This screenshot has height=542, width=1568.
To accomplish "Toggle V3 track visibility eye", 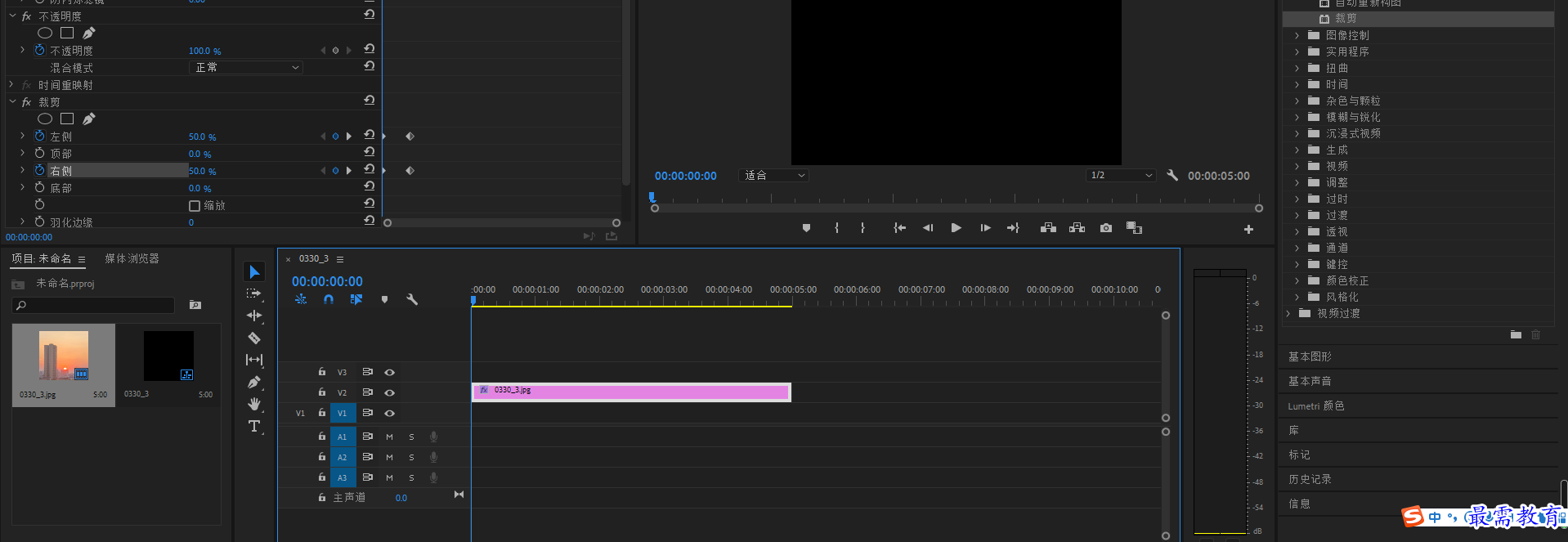I will 390,372.
